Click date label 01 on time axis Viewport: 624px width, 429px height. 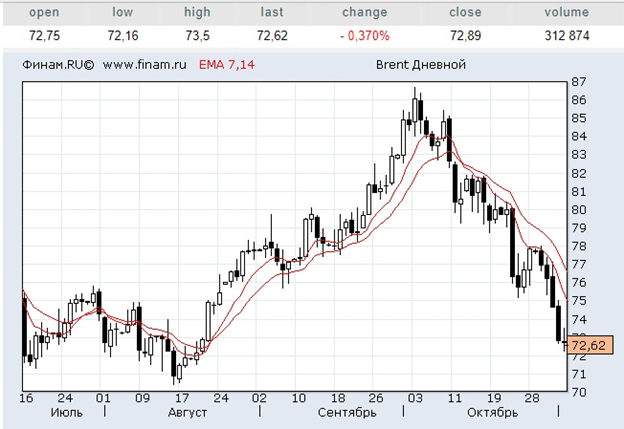103,398
